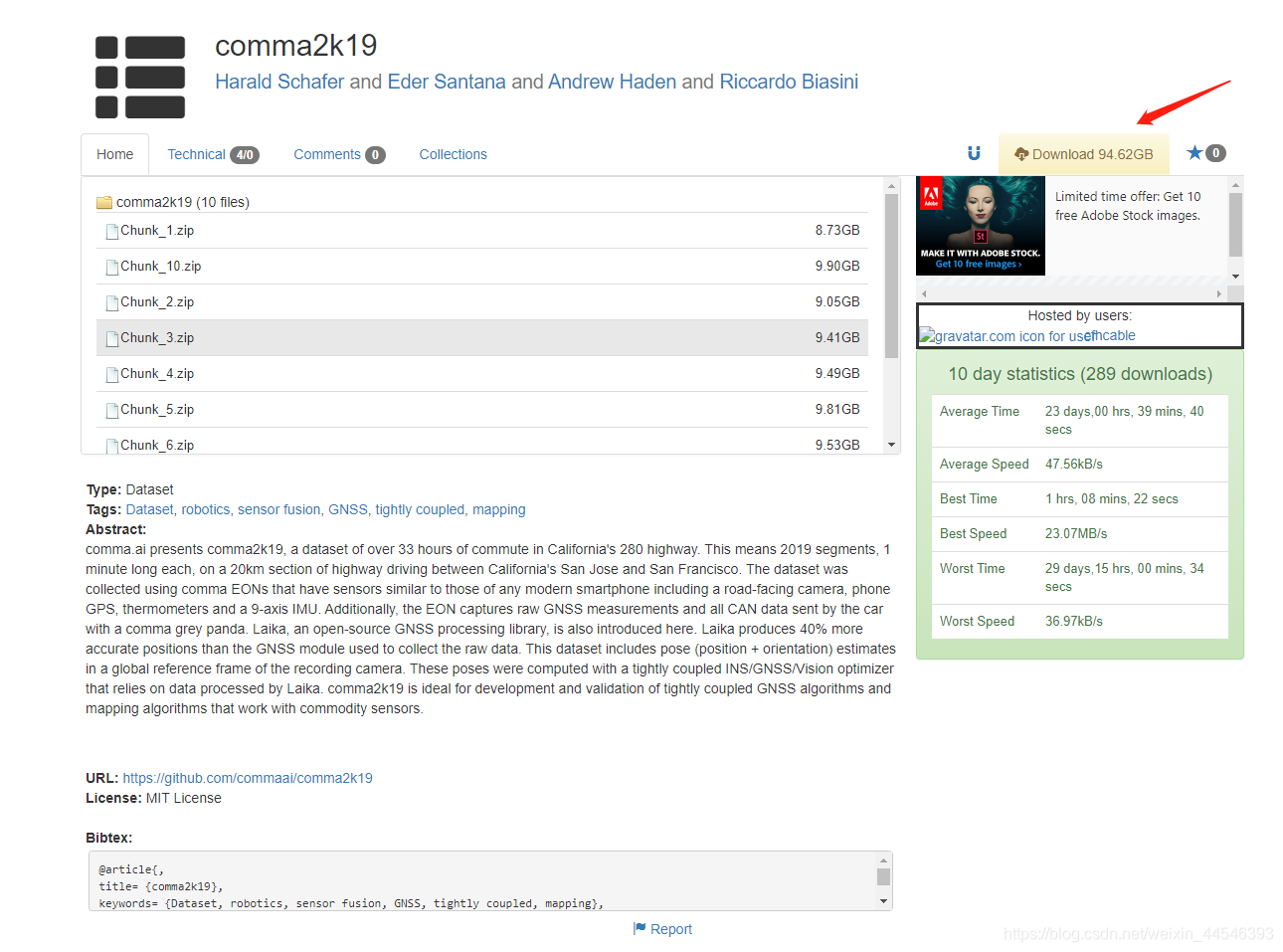Click the file icon beside Chunk_10.zip
The image size is (1283, 952).
pyautogui.click(x=112, y=267)
